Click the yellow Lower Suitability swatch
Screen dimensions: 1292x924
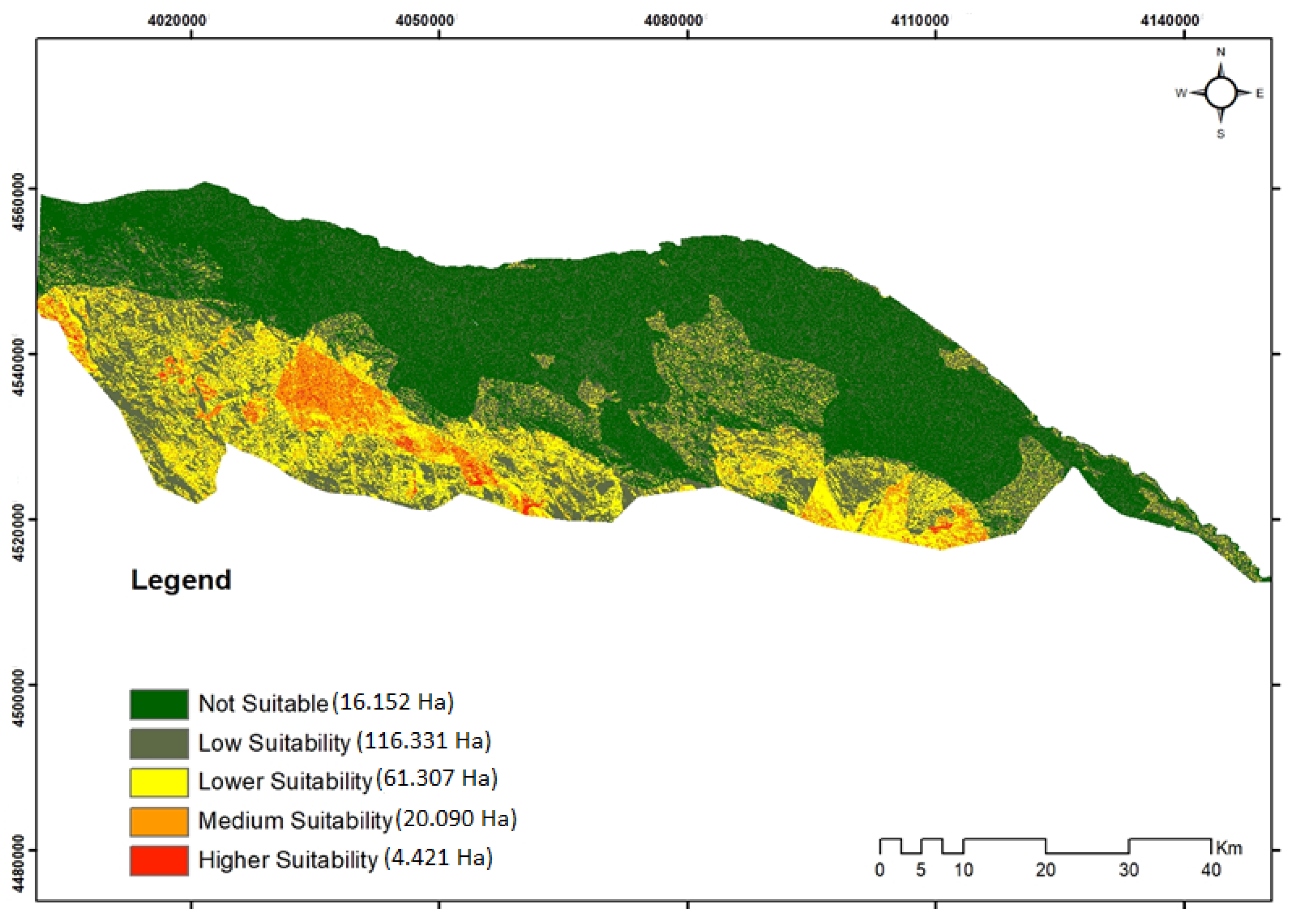pos(159,782)
